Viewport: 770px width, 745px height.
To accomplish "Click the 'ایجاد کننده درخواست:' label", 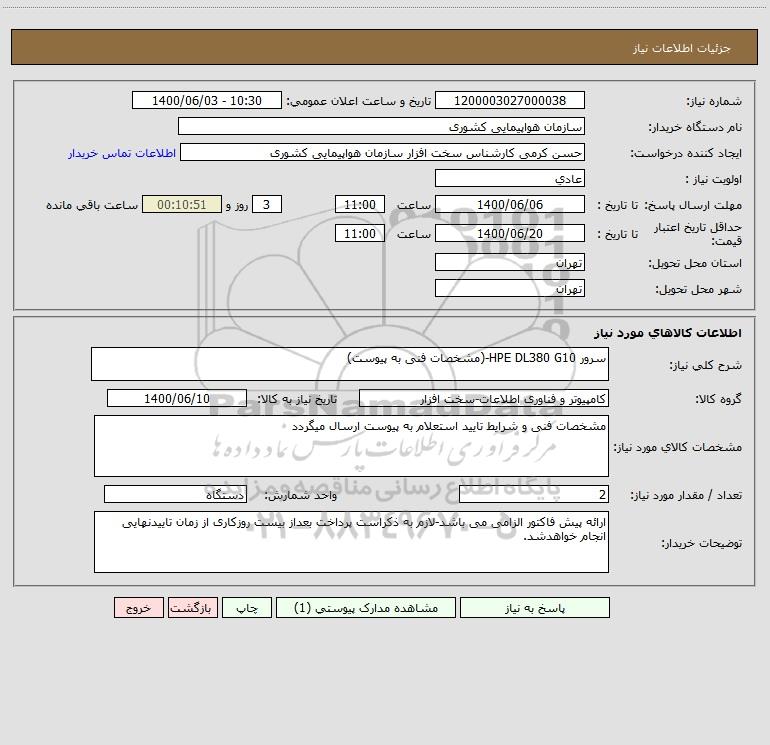I will [x=686, y=153].
